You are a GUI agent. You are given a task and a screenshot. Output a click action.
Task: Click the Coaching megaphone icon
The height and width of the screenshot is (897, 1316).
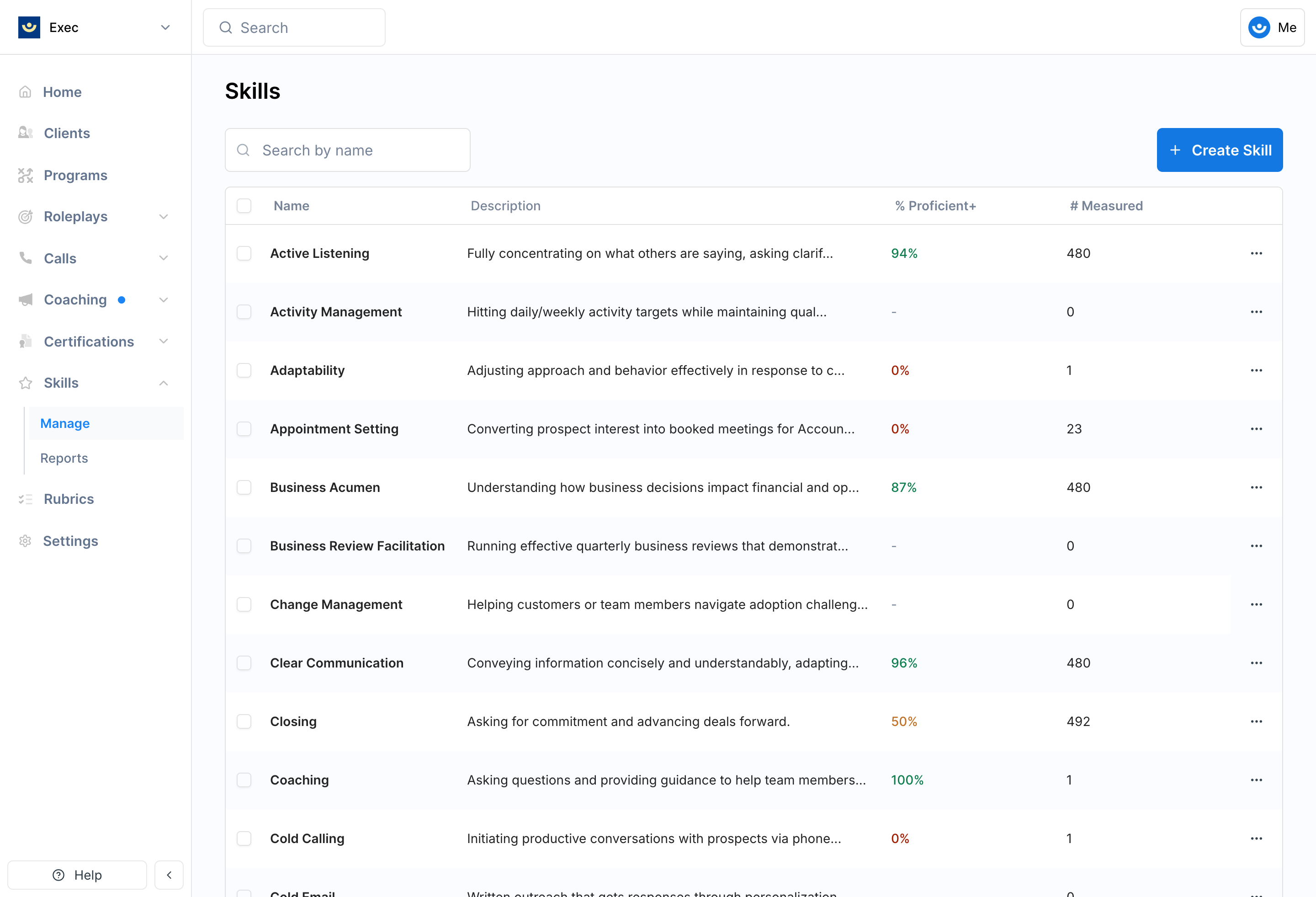(26, 299)
